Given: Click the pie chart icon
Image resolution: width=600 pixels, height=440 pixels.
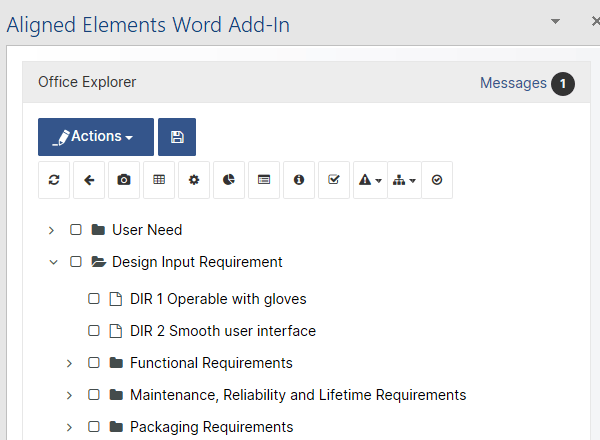Looking at the screenshot, I should (229, 180).
